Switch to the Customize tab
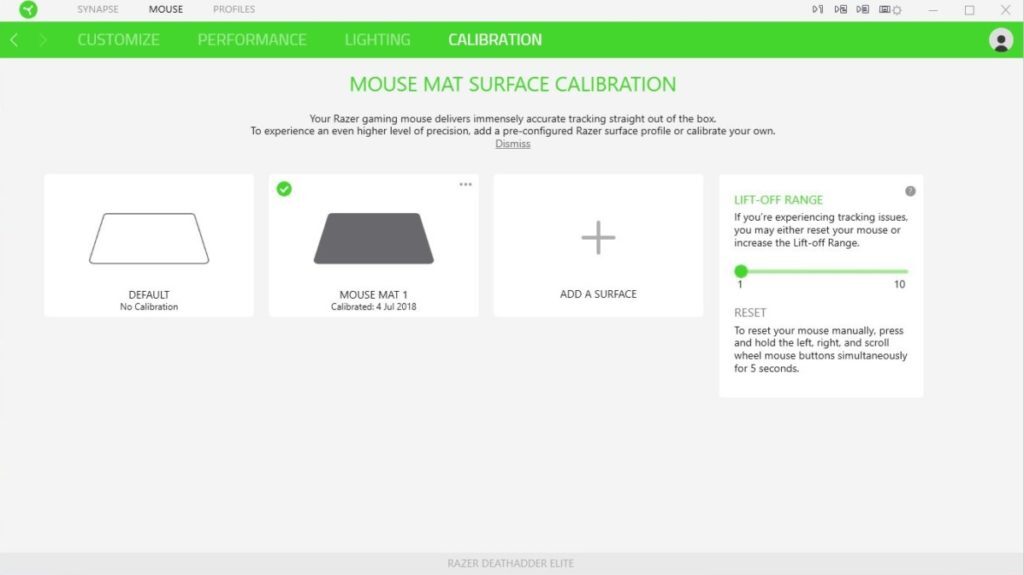 (x=118, y=40)
